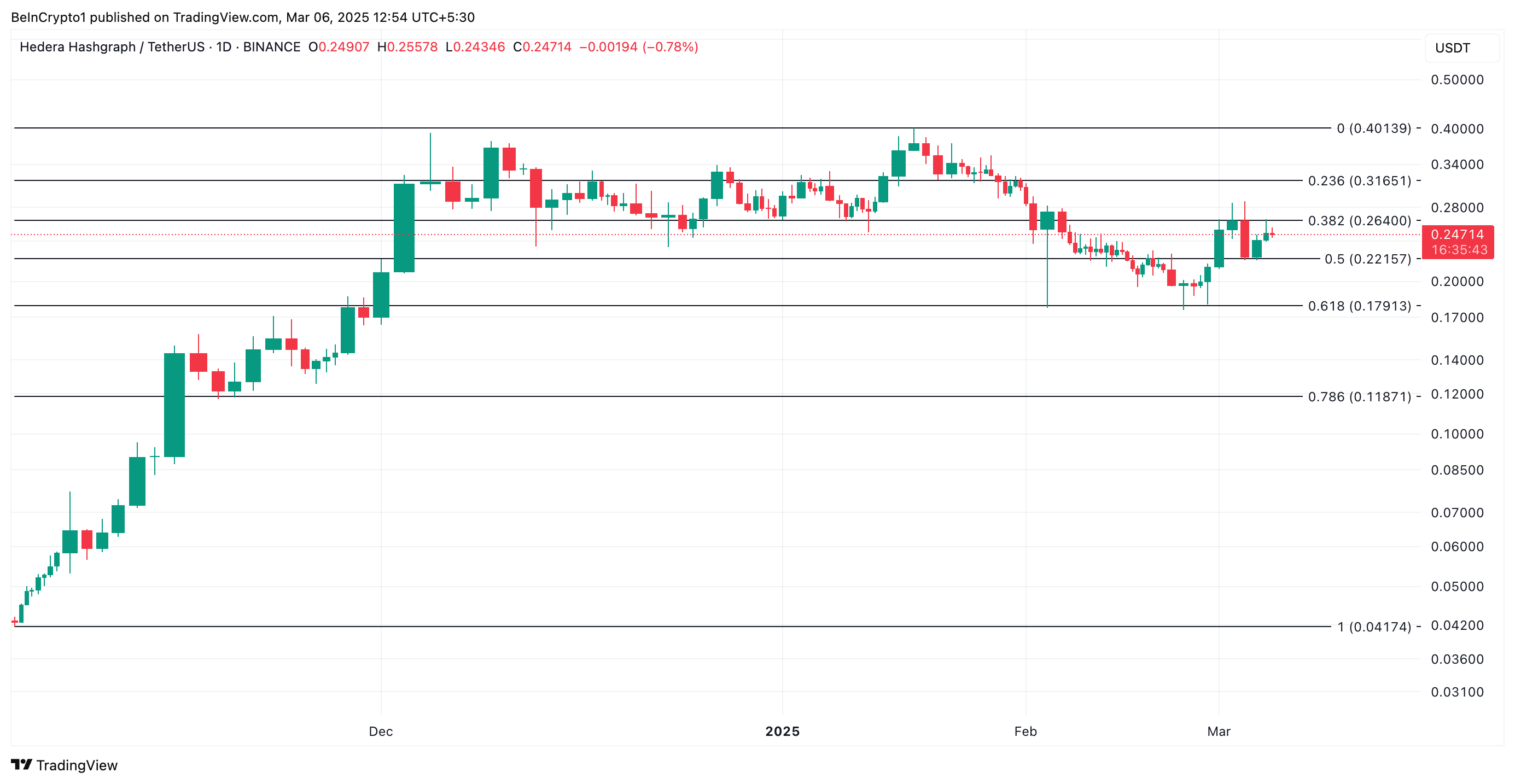
Task: Click the countdown timer 16:35:43
Action: [x=1459, y=250]
